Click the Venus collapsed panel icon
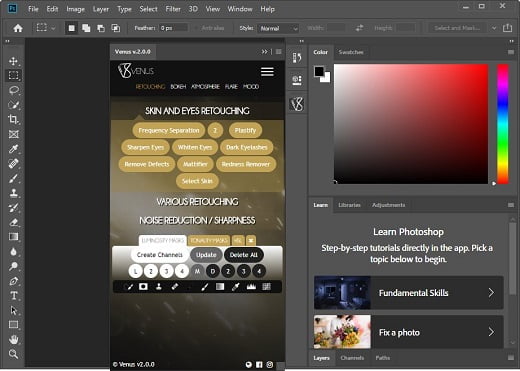The width and height of the screenshot is (520, 371). 297,104
